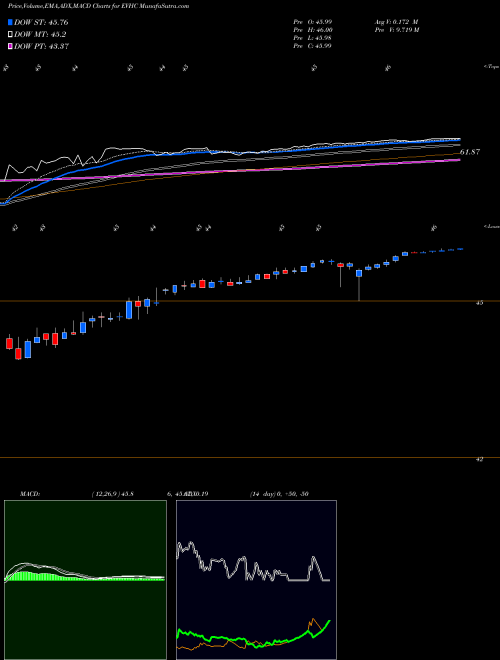Click the (12,26,9) 45.8 MACD parameters text
Viewport: 500px width, 660px height.
click(x=112, y=494)
